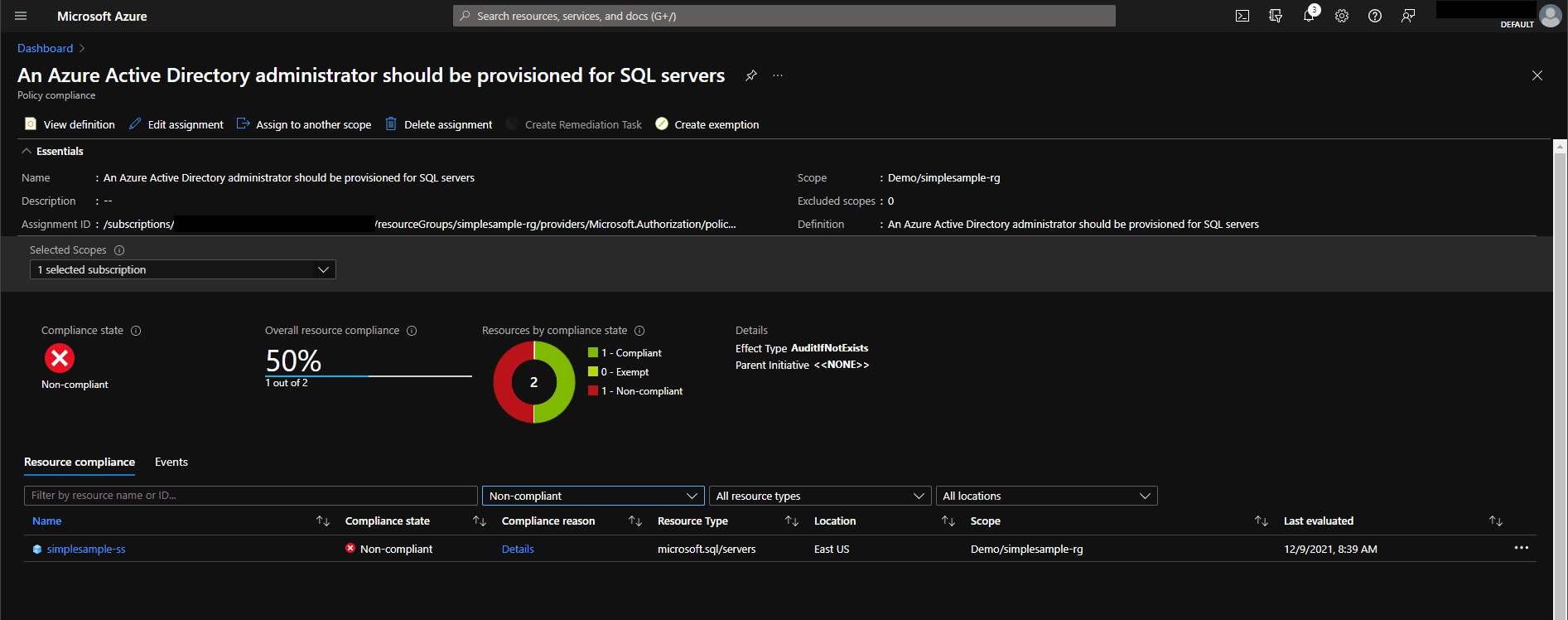Click the green Compliant legend swatch
This screenshot has height=620, width=1568.
pyautogui.click(x=593, y=352)
